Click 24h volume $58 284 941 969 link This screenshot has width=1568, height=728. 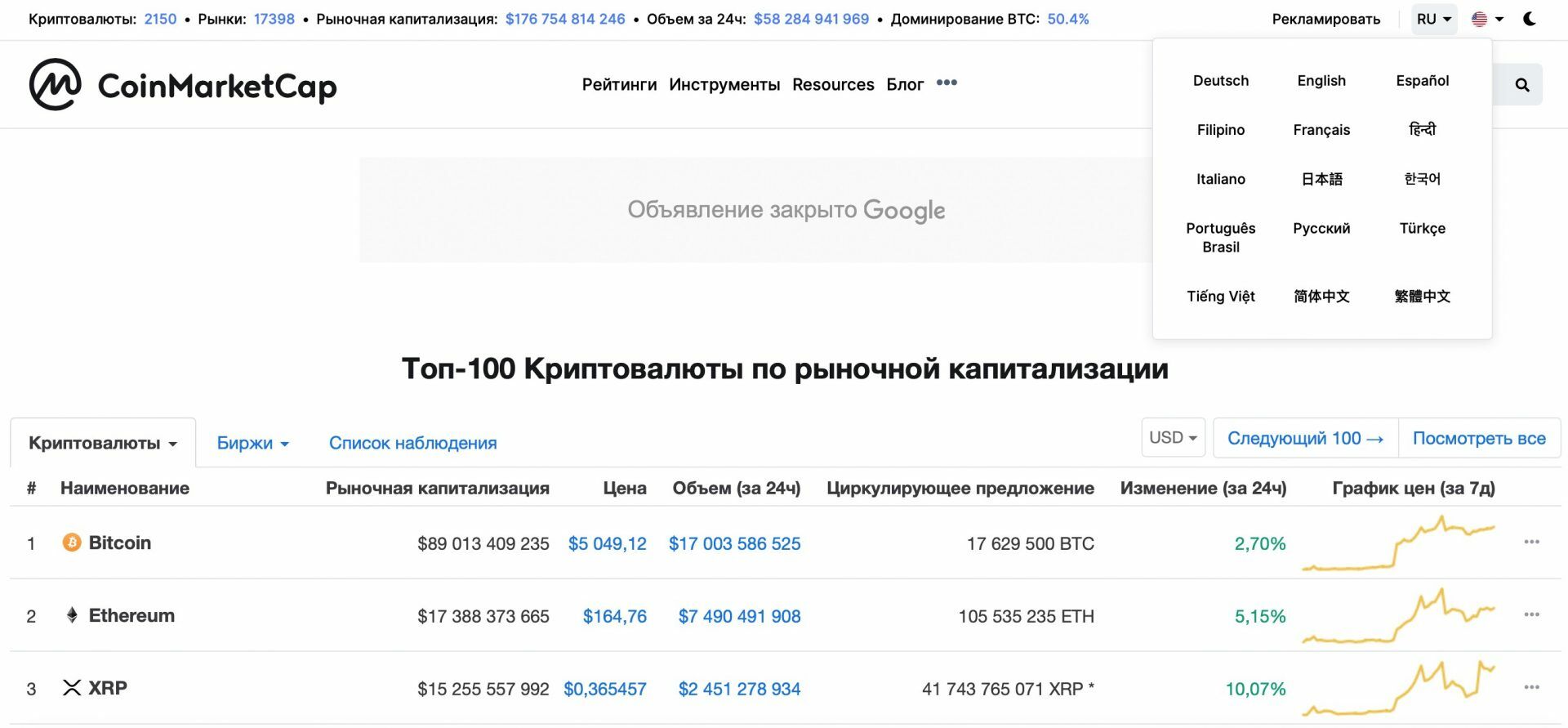point(811,19)
